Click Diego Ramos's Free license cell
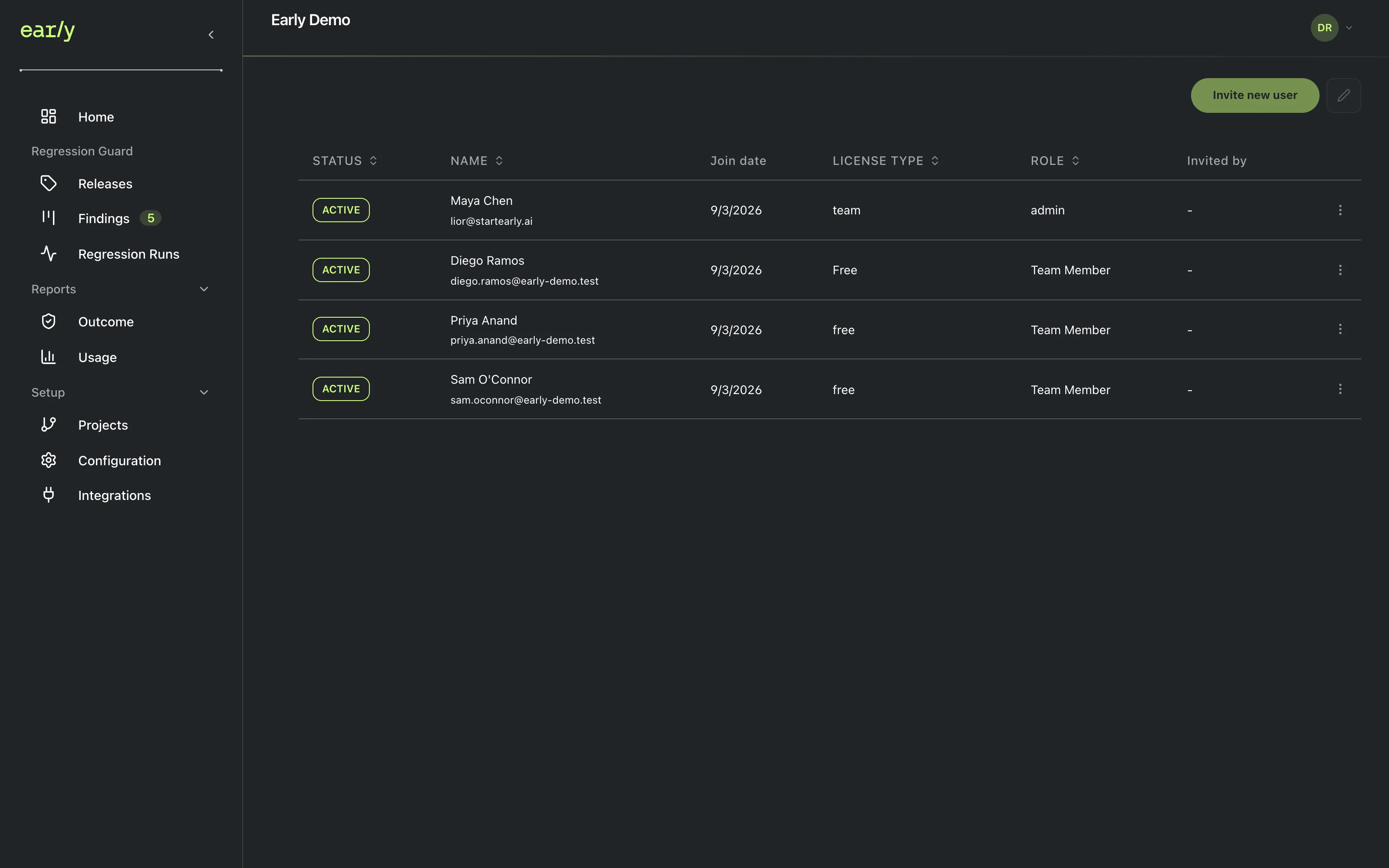 845,270
